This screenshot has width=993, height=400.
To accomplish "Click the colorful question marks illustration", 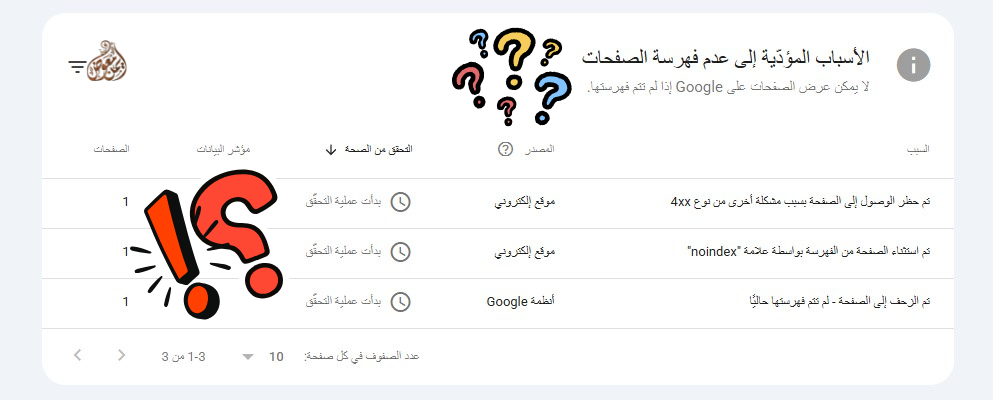I will (511, 76).
